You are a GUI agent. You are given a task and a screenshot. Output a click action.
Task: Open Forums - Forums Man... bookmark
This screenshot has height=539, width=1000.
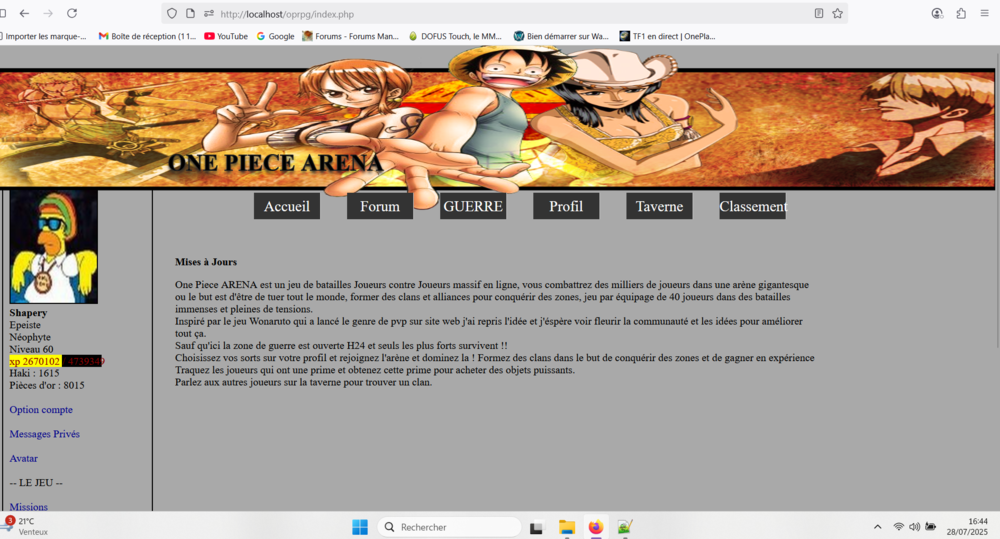pyautogui.click(x=350, y=36)
